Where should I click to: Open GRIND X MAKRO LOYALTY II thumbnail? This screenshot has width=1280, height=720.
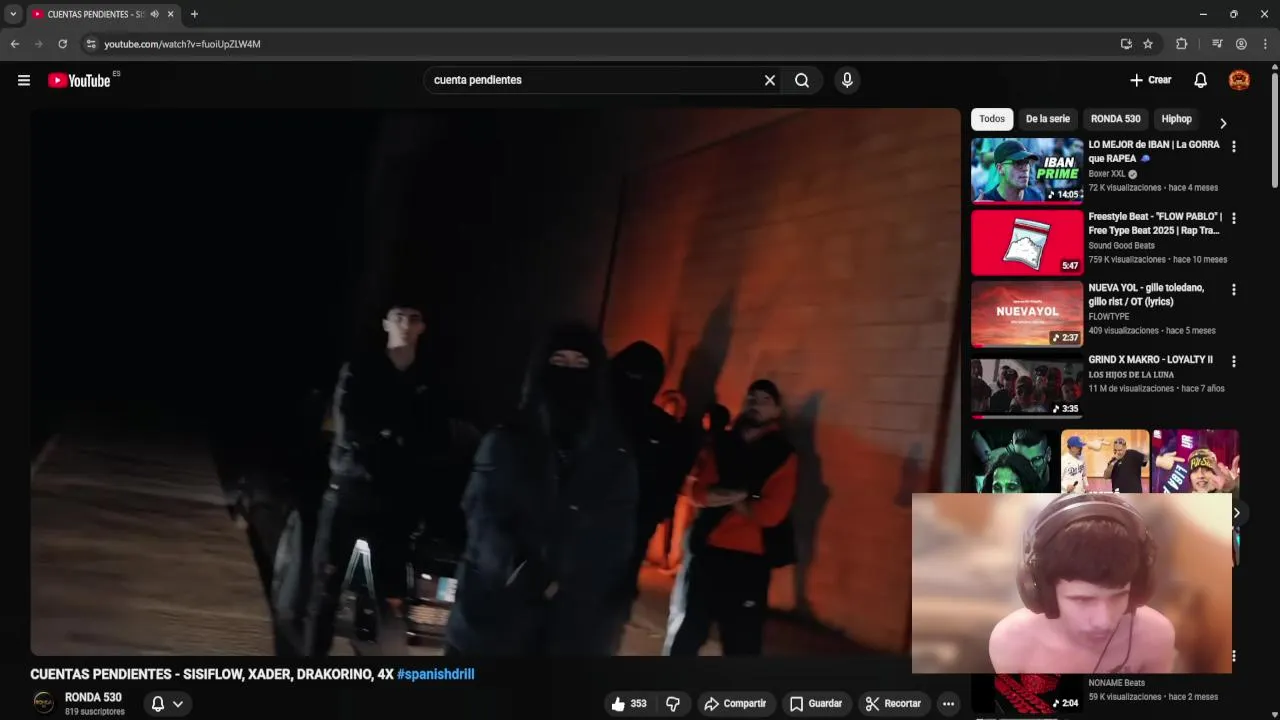pyautogui.click(x=1027, y=386)
